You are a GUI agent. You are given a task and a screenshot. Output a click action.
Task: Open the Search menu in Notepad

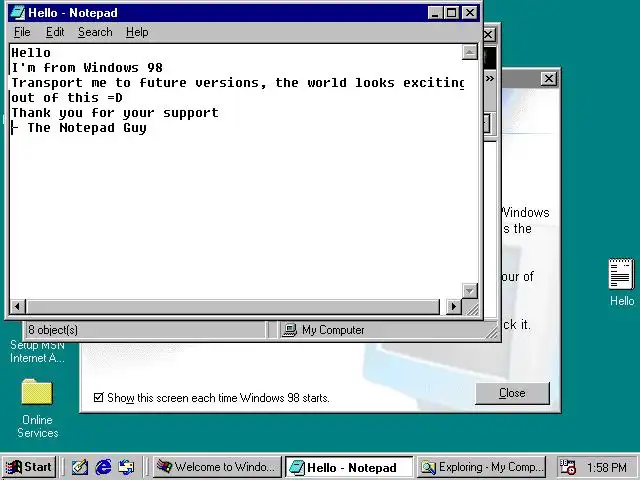pyautogui.click(x=95, y=32)
